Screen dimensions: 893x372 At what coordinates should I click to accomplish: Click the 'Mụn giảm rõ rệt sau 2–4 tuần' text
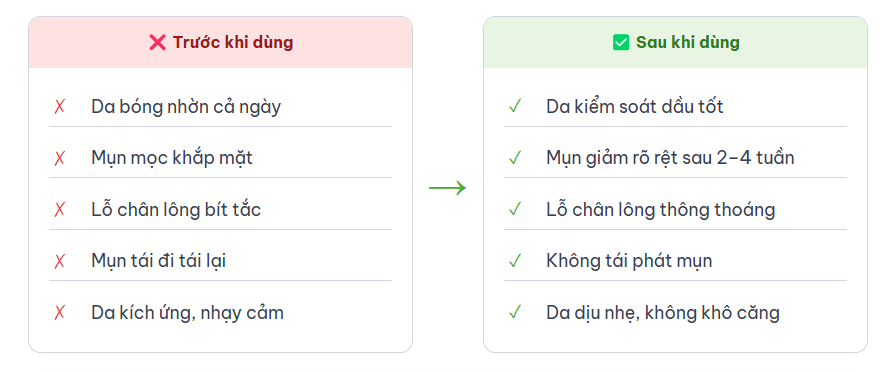(x=670, y=158)
